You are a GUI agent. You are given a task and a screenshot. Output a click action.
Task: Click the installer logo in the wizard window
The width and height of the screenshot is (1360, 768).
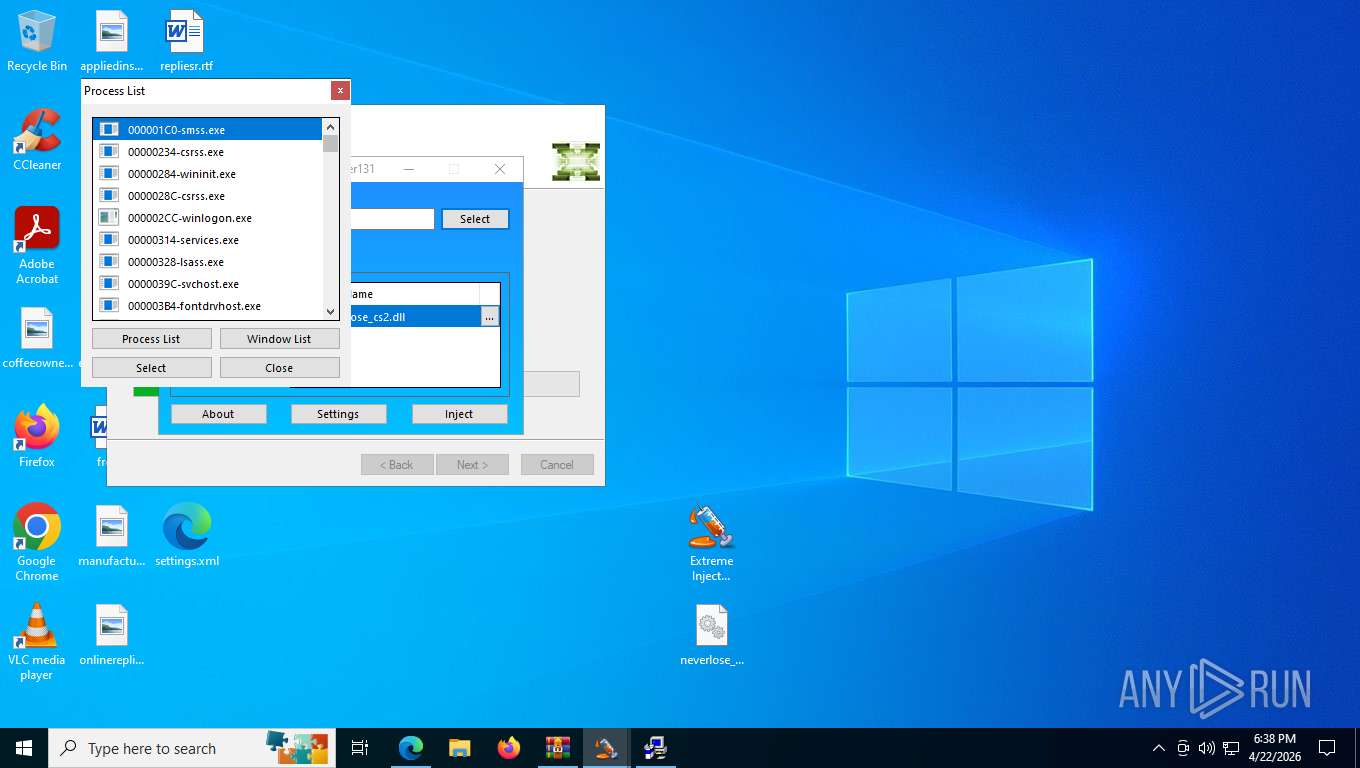[x=576, y=162]
